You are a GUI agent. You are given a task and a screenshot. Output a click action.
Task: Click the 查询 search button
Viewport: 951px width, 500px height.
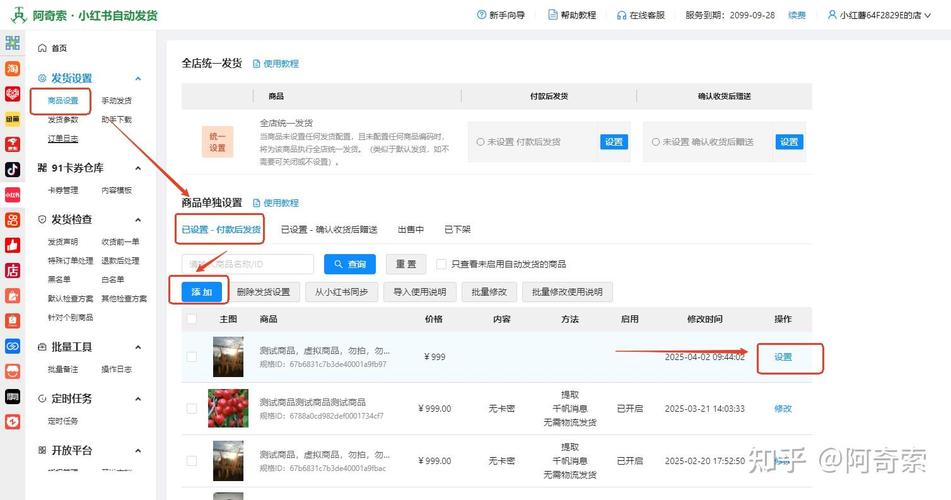pyautogui.click(x=350, y=264)
